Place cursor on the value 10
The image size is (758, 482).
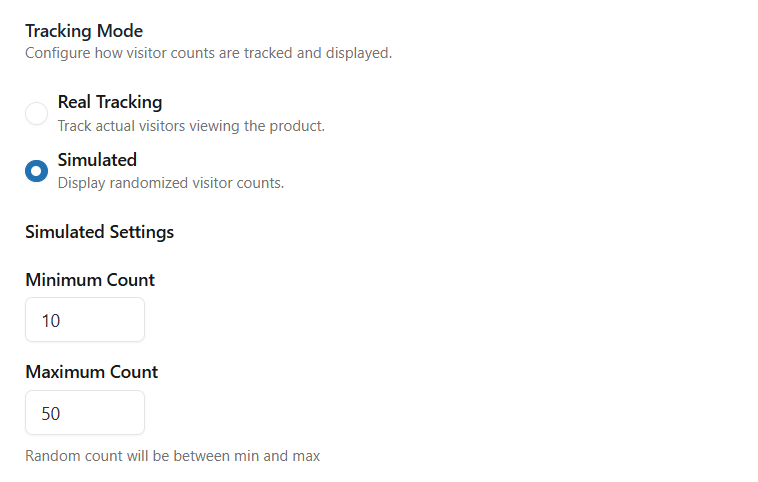(51, 321)
